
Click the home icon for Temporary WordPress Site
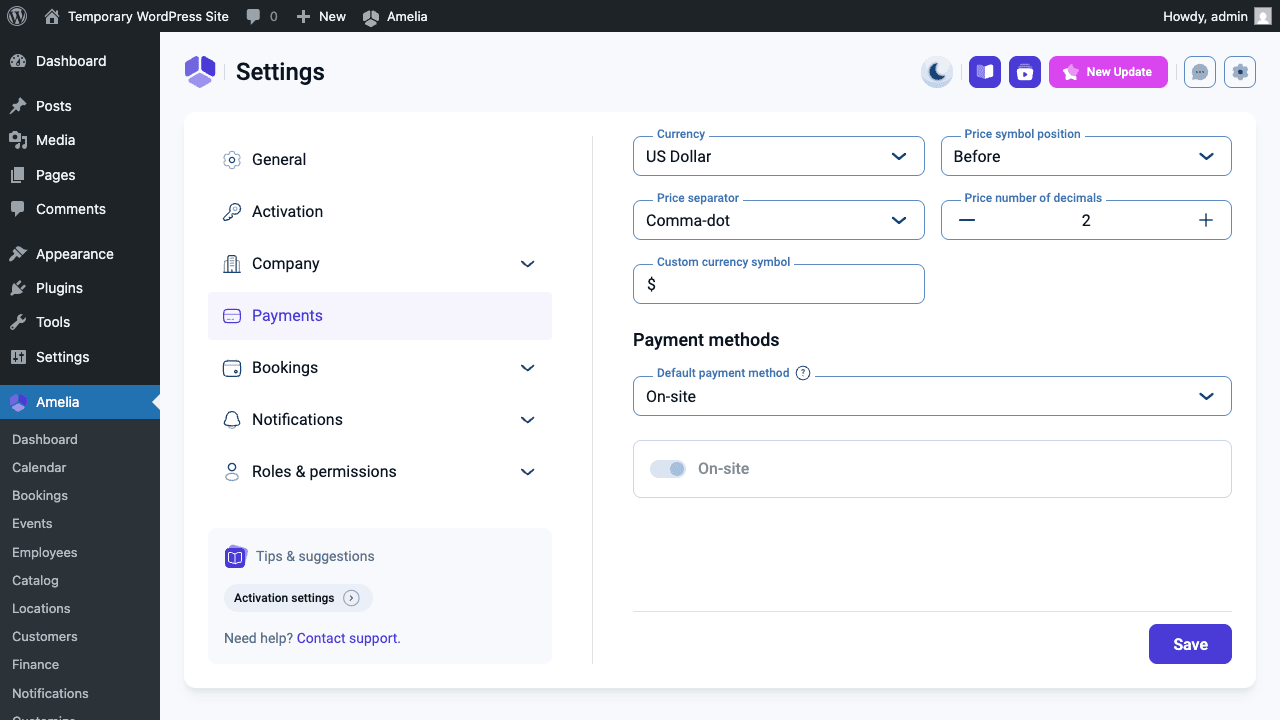coord(52,16)
